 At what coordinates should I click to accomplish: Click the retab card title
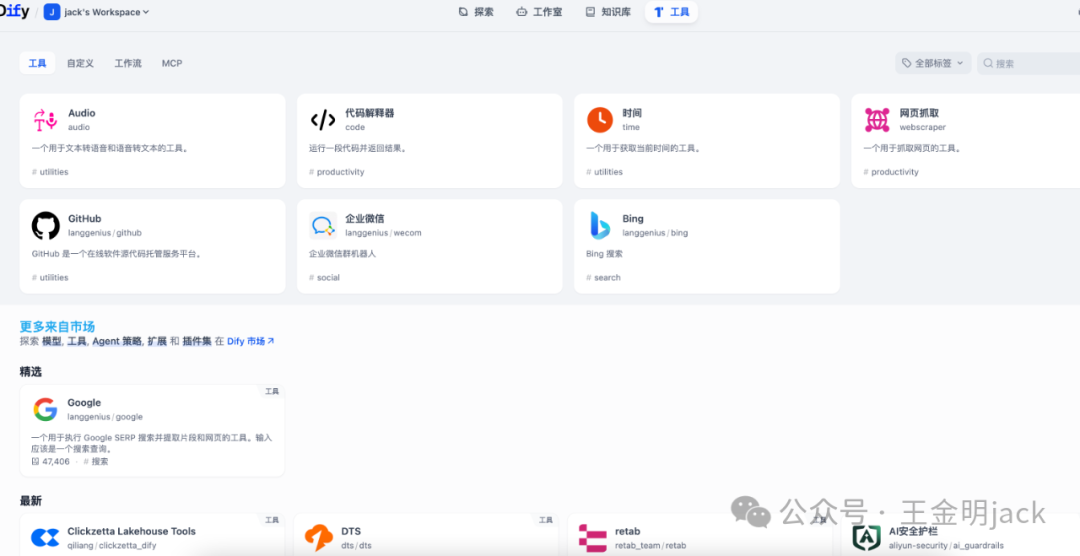(627, 531)
